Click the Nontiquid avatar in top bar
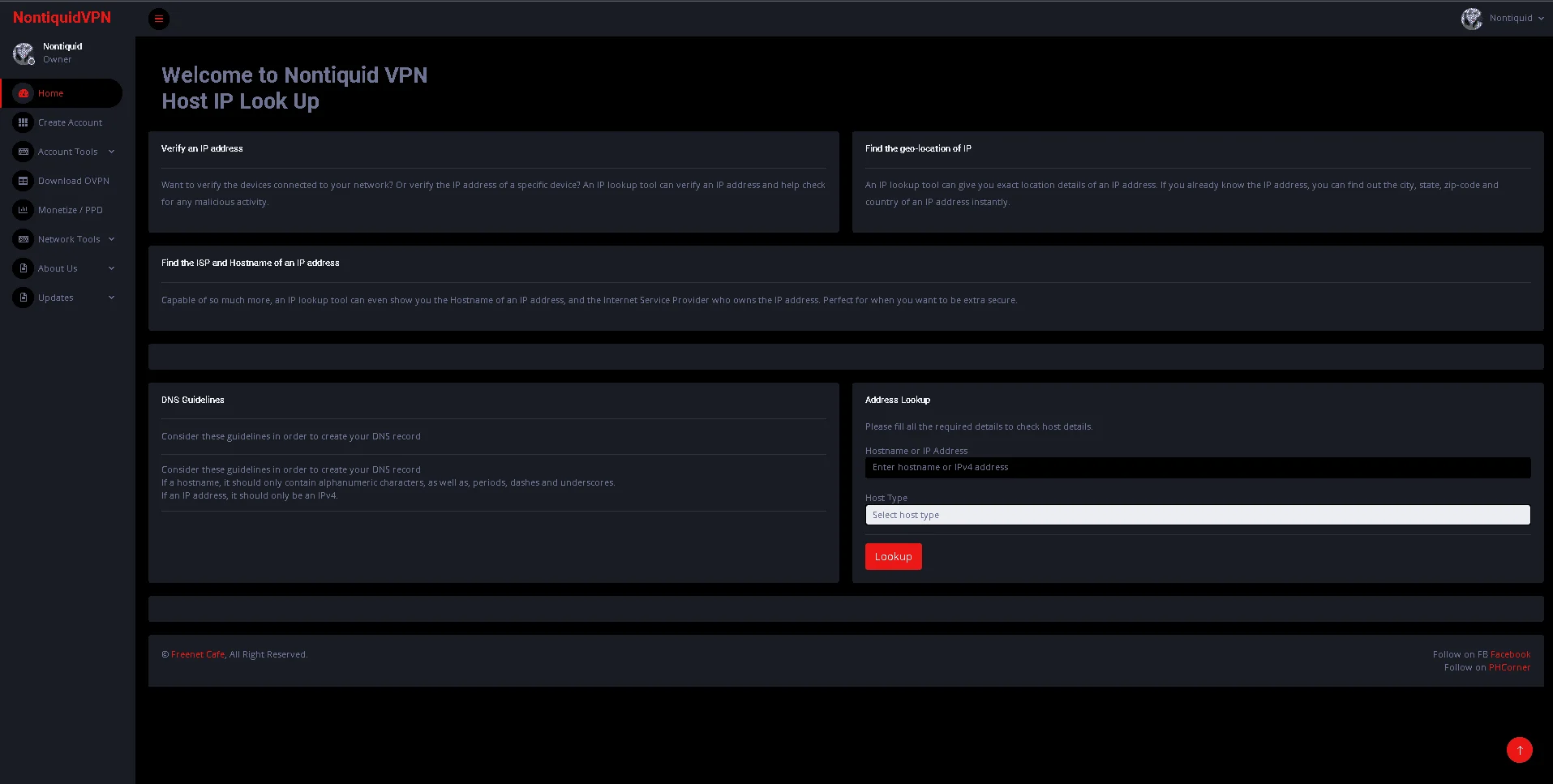The image size is (1553, 784). pyautogui.click(x=1471, y=19)
